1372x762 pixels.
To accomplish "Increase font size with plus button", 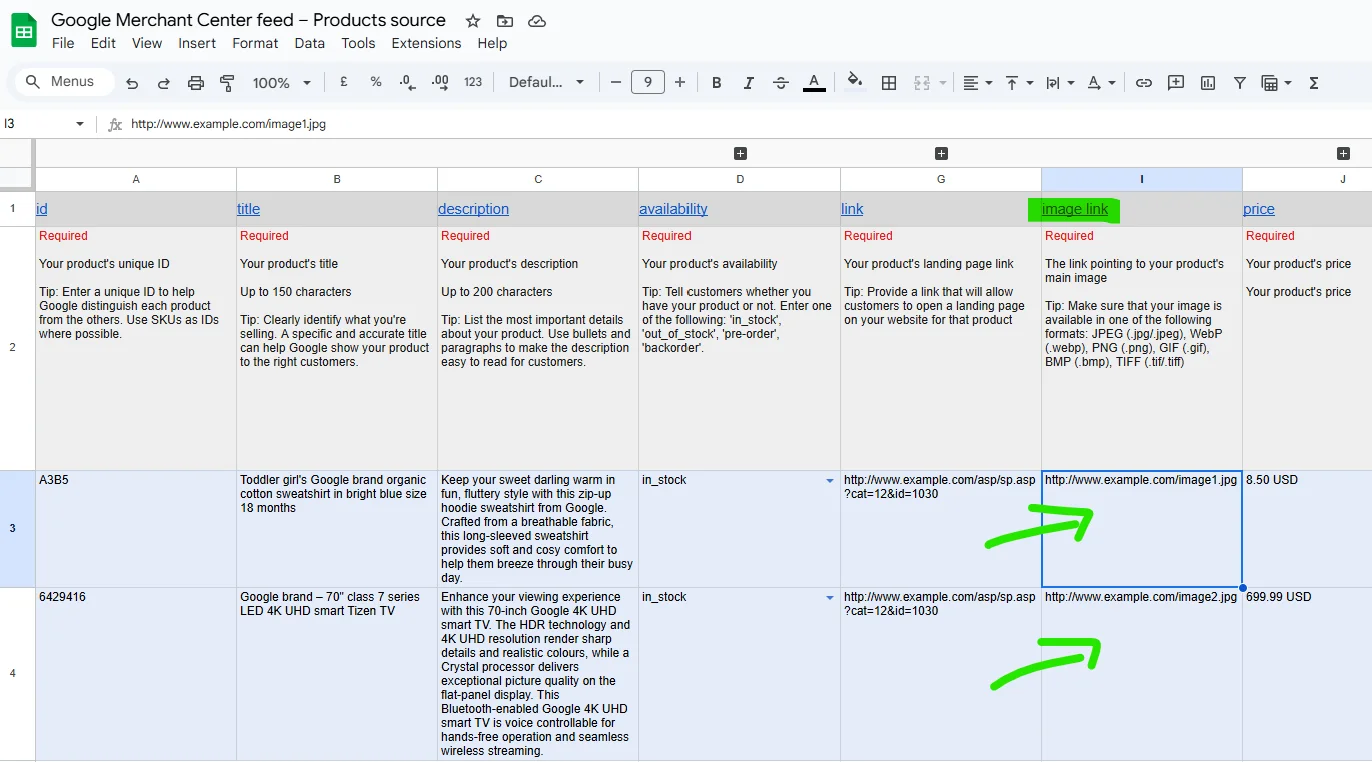I will (x=680, y=82).
